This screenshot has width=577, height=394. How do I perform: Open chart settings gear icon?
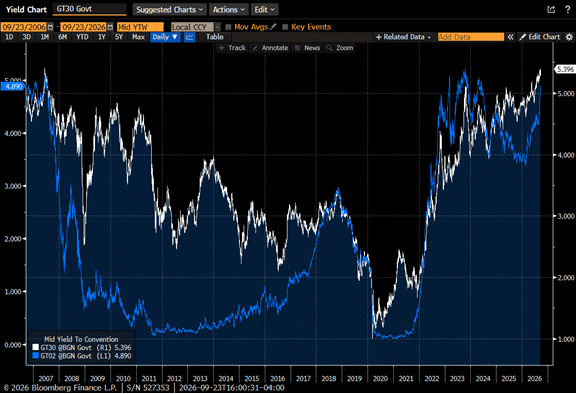569,37
